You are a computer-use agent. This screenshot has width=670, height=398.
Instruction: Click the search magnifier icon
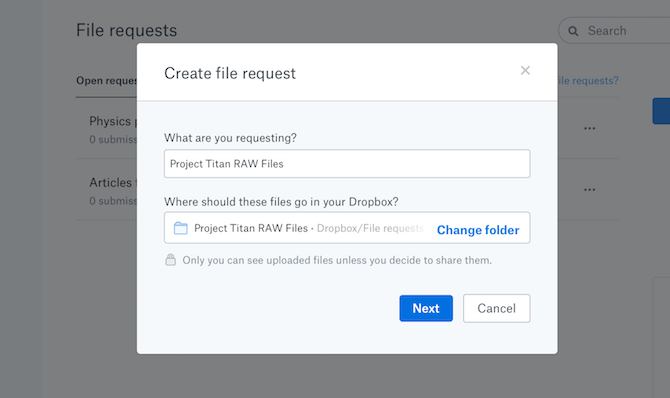pyautogui.click(x=573, y=31)
